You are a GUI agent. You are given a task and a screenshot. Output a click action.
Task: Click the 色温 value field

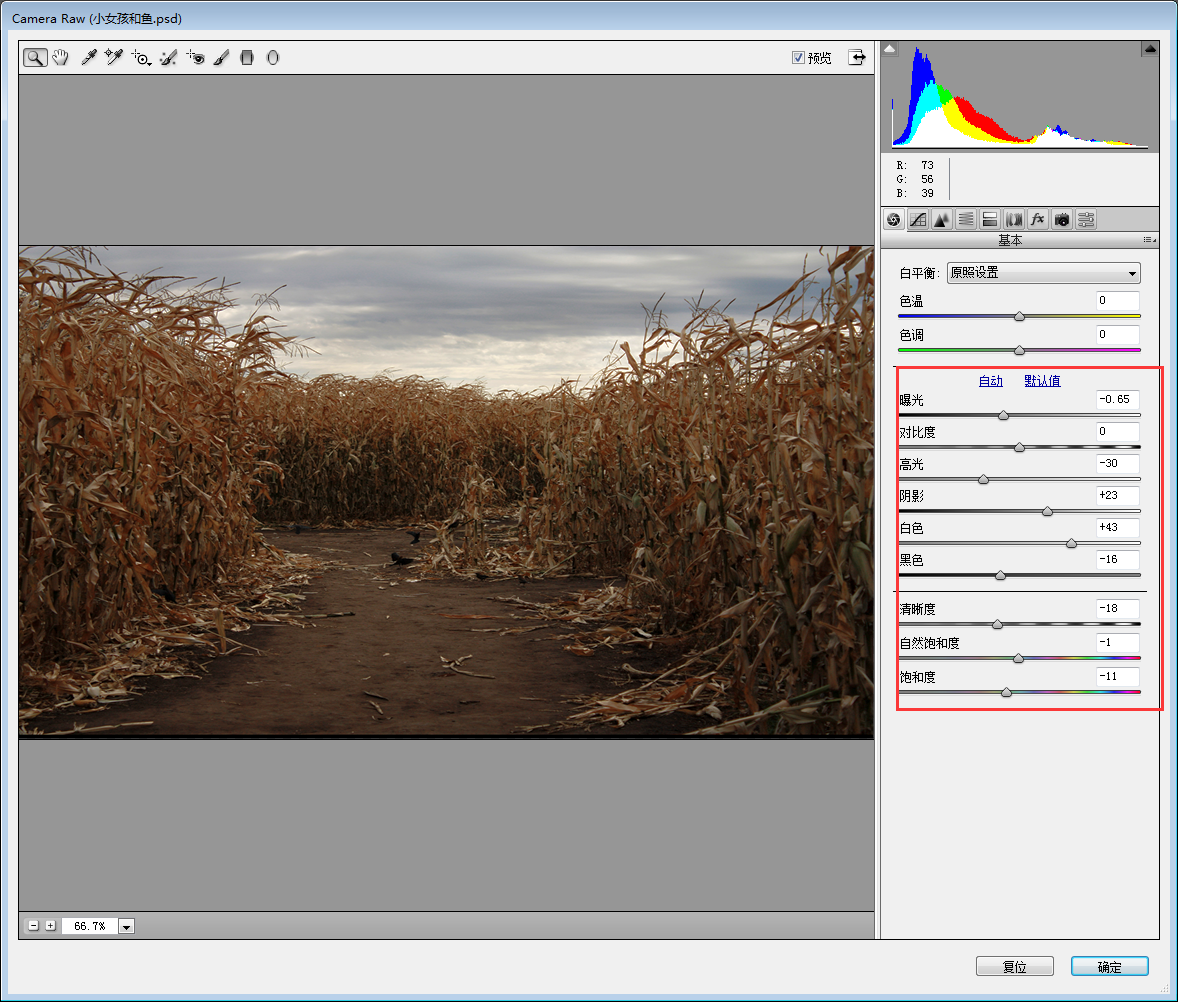click(x=1117, y=300)
